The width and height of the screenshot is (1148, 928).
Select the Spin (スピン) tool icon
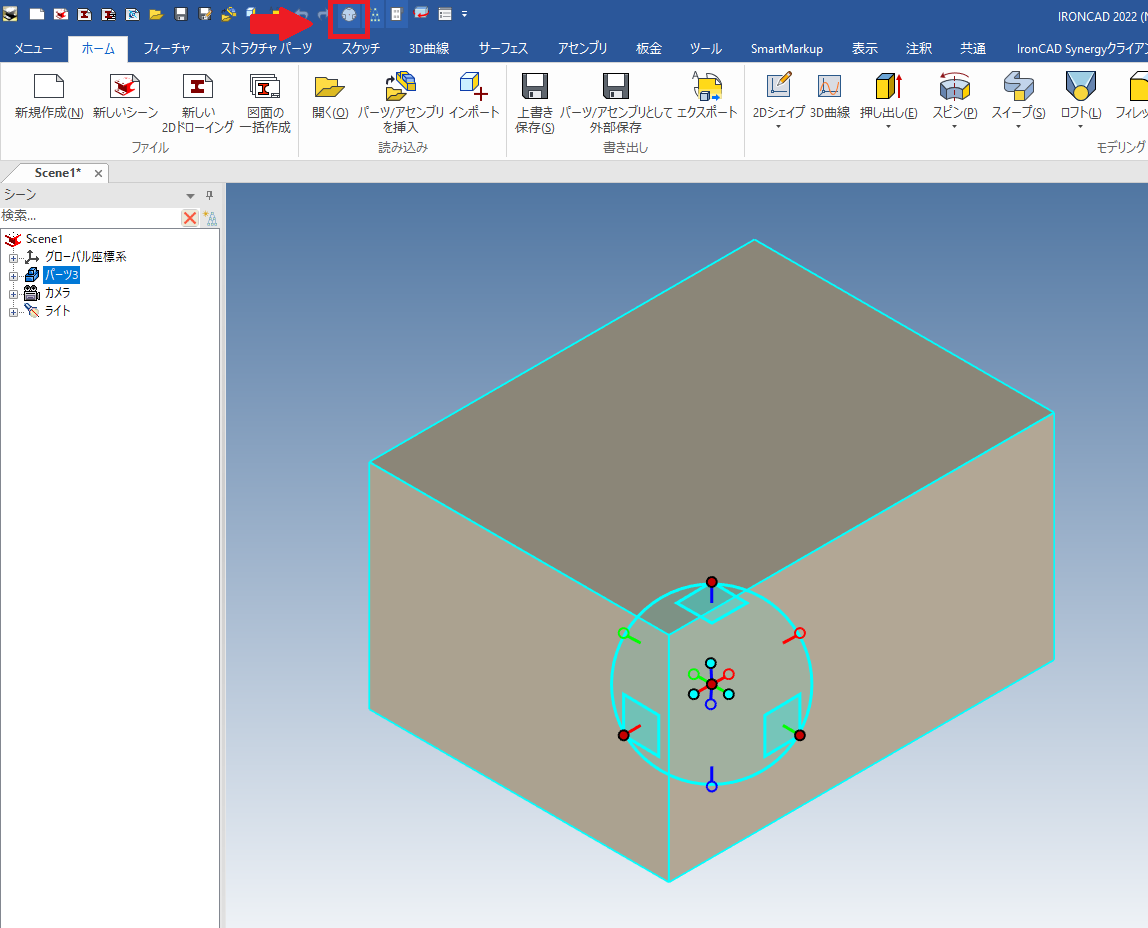pos(954,88)
